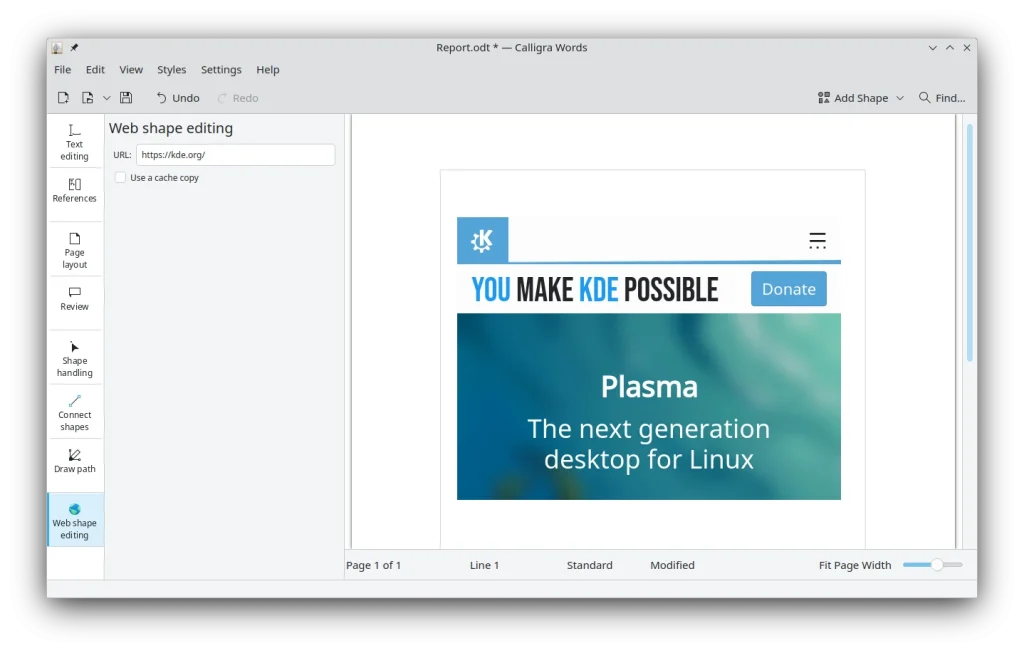Click the Donate button
Screen dimensions: 1024x653
click(788, 289)
